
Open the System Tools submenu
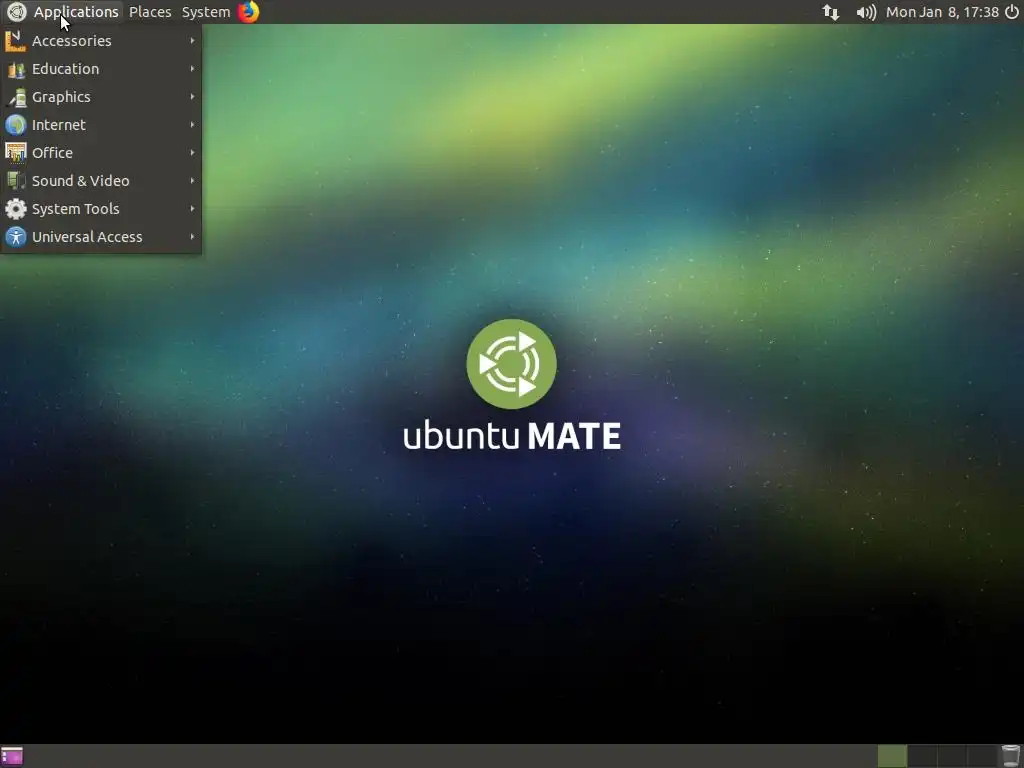point(101,209)
